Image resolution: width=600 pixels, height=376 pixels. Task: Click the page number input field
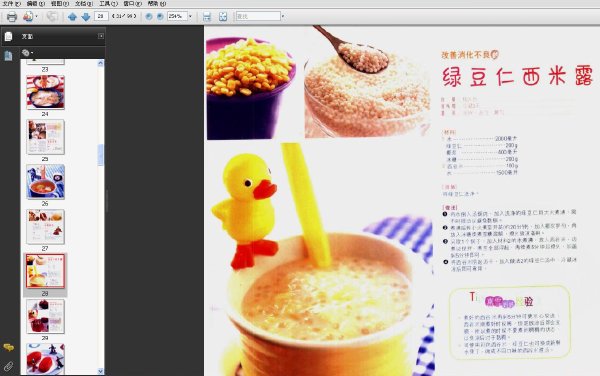coord(101,16)
